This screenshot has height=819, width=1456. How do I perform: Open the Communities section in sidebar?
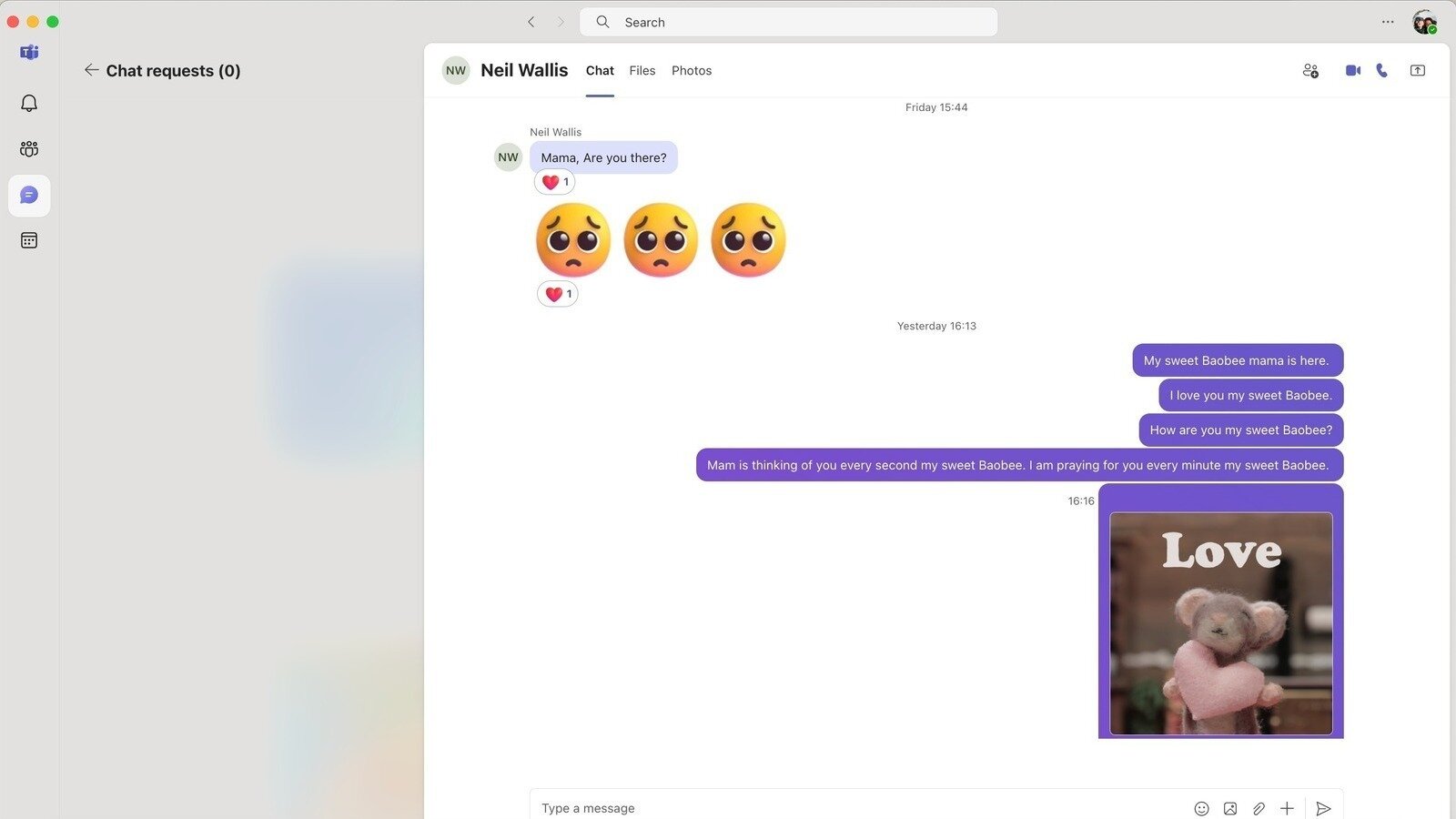tap(29, 149)
